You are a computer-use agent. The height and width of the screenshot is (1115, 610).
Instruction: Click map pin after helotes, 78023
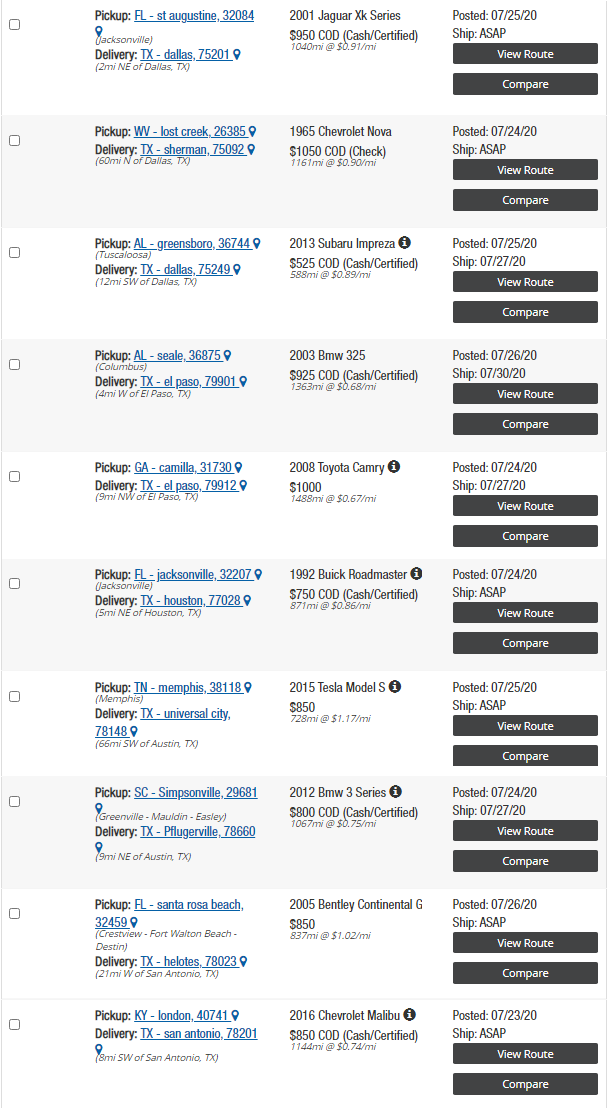(x=243, y=962)
